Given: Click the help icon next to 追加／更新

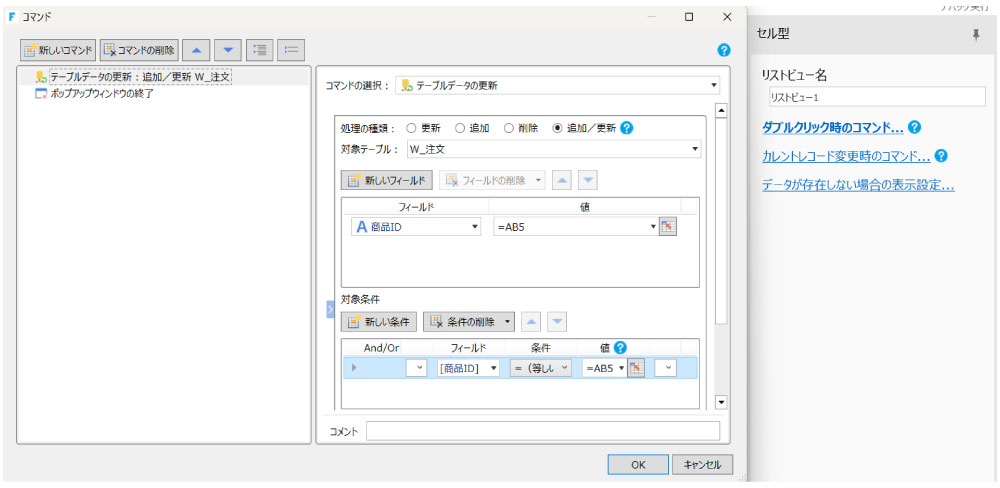Looking at the screenshot, I should [x=626, y=128].
